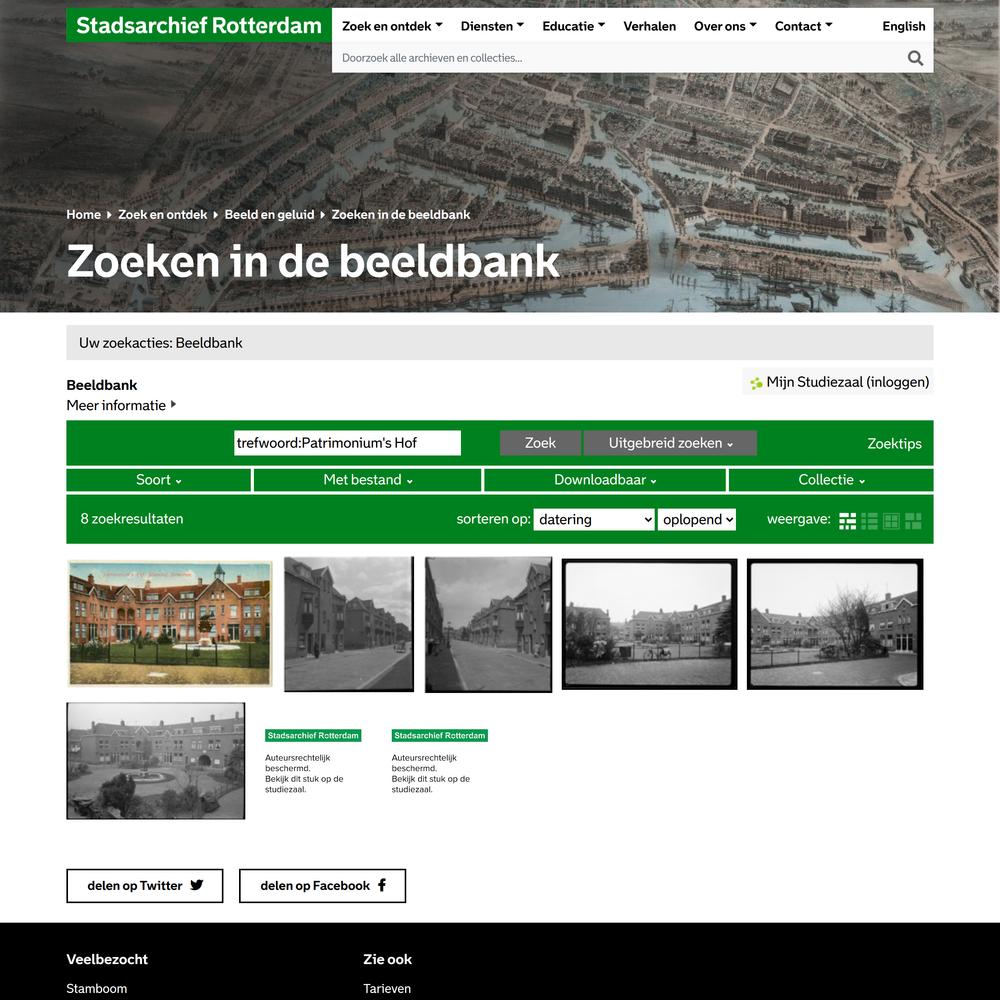
Task: Expand the Downloadbaar filter
Action: pyautogui.click(x=605, y=480)
